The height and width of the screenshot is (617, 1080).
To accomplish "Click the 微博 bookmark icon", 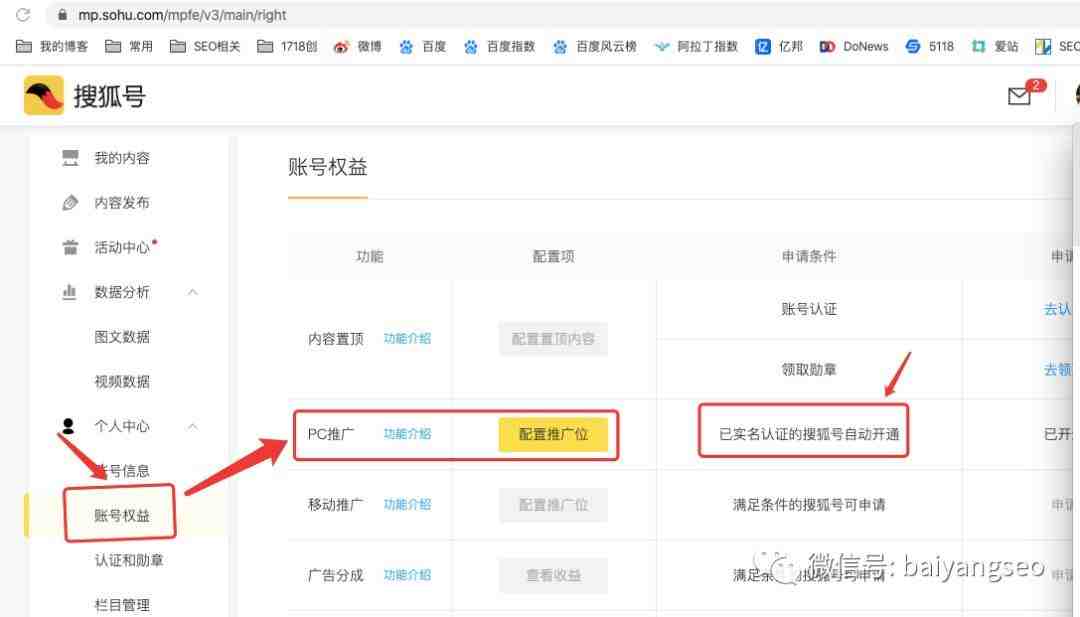I will [x=342, y=46].
